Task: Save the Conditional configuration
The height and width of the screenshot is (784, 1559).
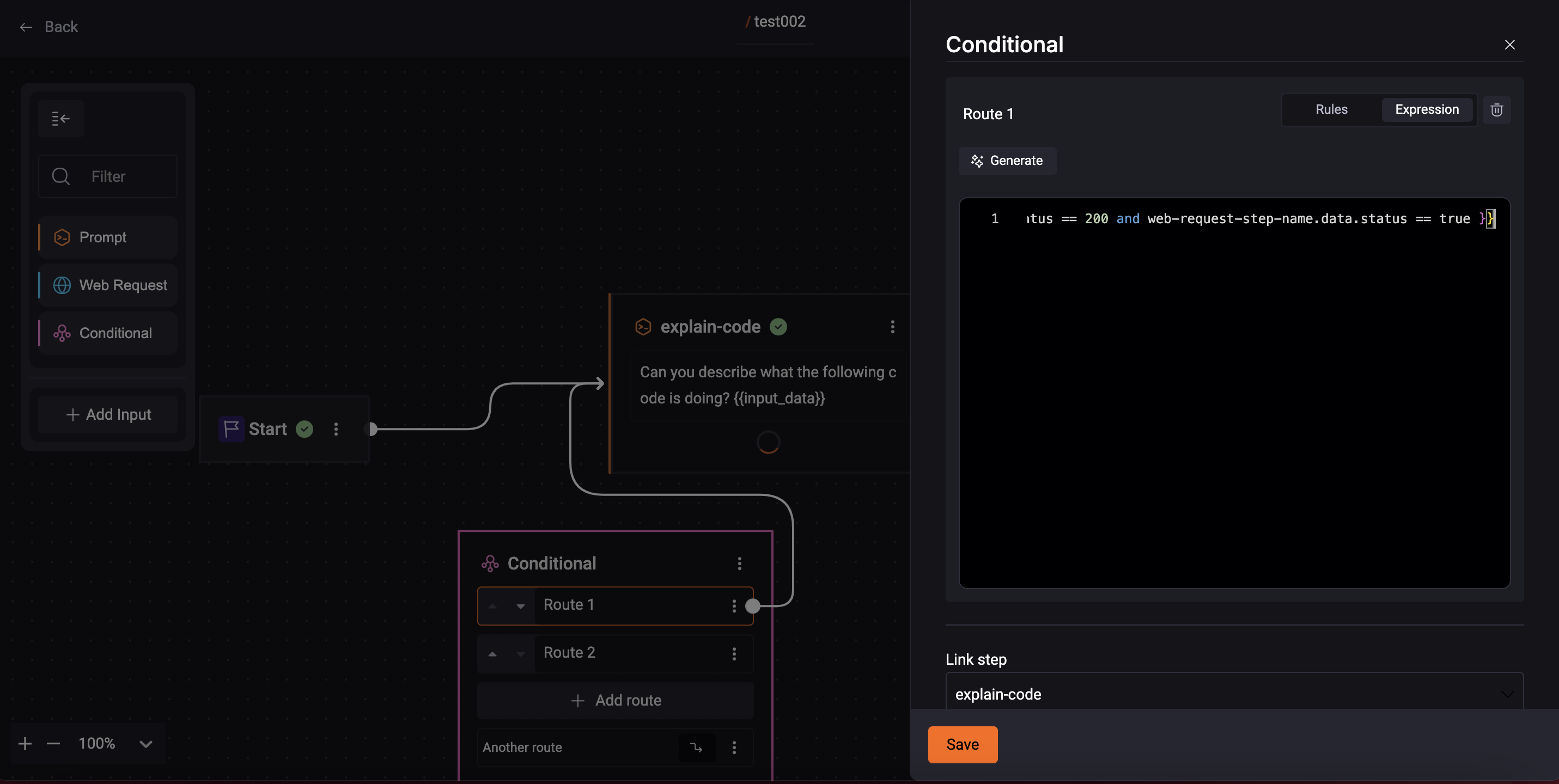Action: (963, 745)
